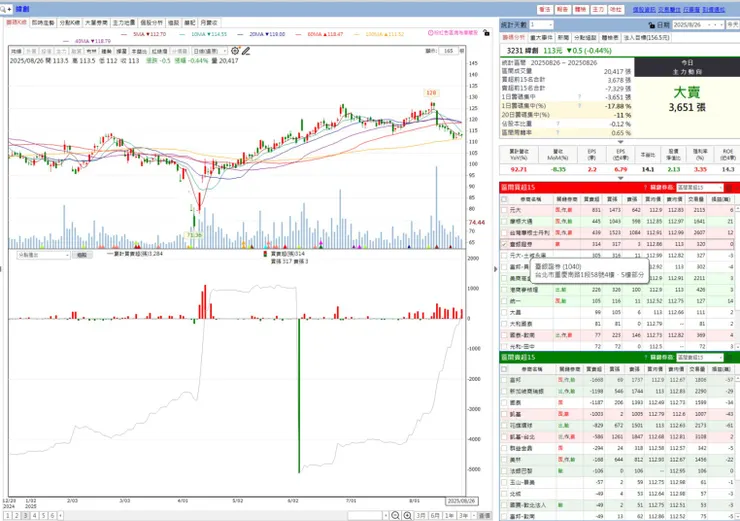Image resolution: width=740 pixels, height=521 pixels.
Task: Open the magnifier search icon beside the stock name
Action: point(3,9)
